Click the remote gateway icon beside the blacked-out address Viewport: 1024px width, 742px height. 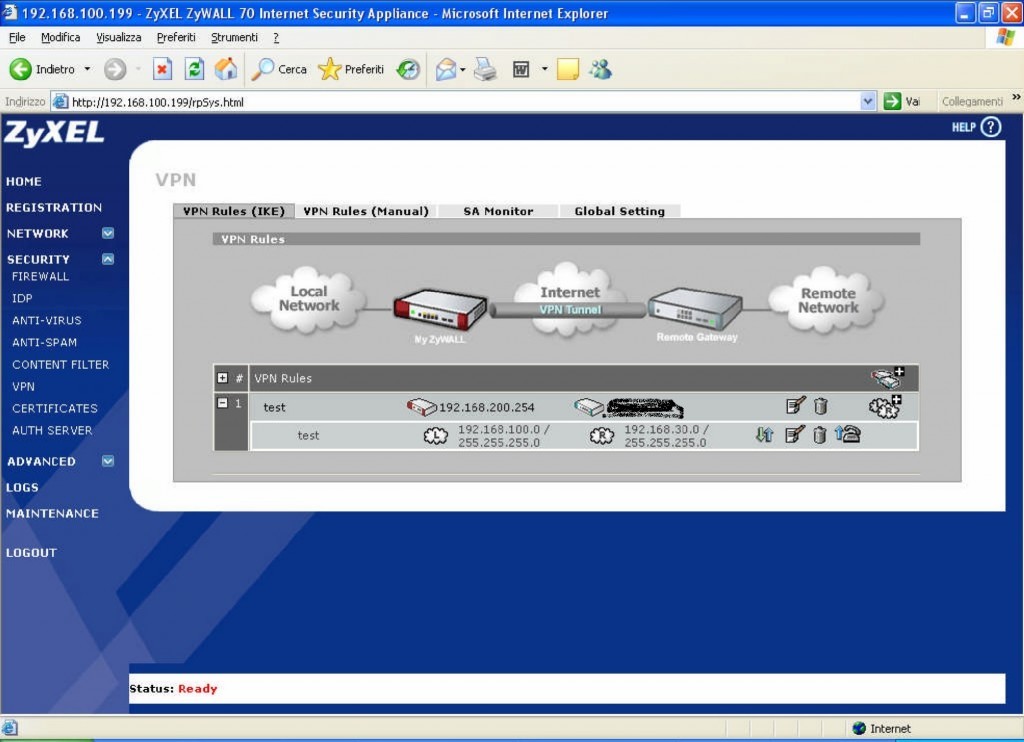(589, 407)
